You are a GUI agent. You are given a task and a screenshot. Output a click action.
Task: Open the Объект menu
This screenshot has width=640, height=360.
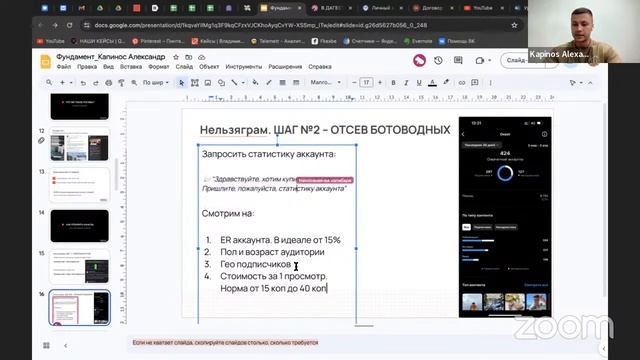point(209,67)
